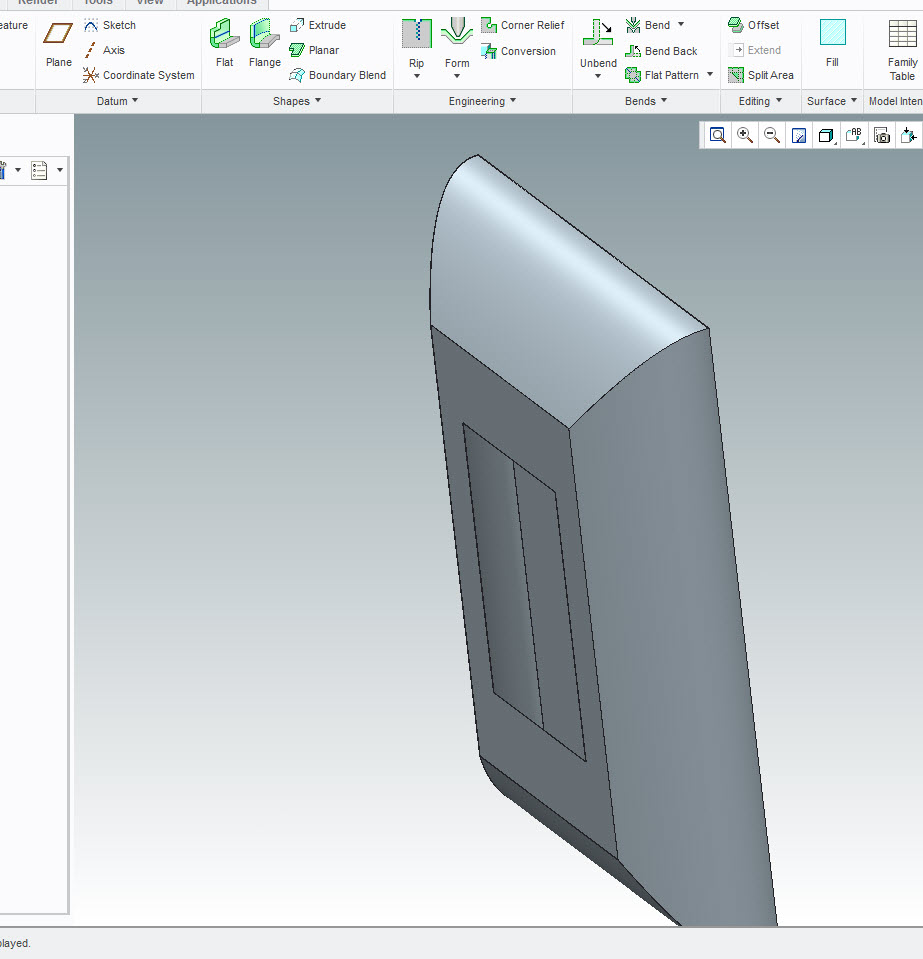Select the Plane datum tool
Viewport: 923px width, 959px height.
click(x=58, y=45)
